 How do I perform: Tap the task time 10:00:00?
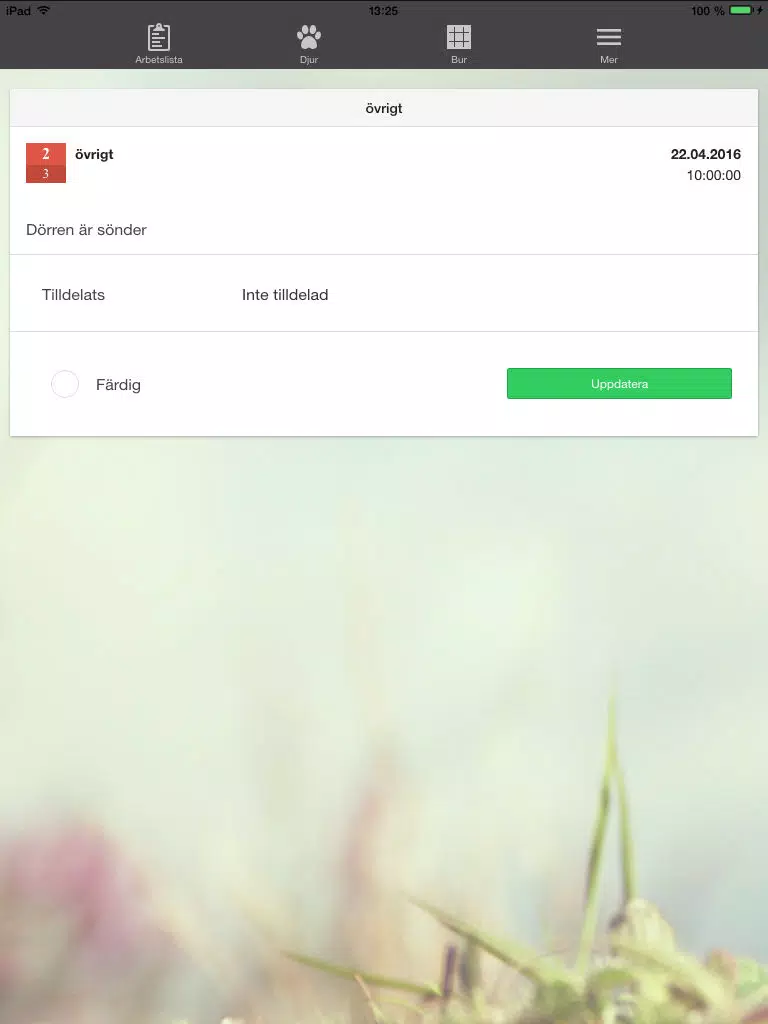pyautogui.click(x=713, y=175)
